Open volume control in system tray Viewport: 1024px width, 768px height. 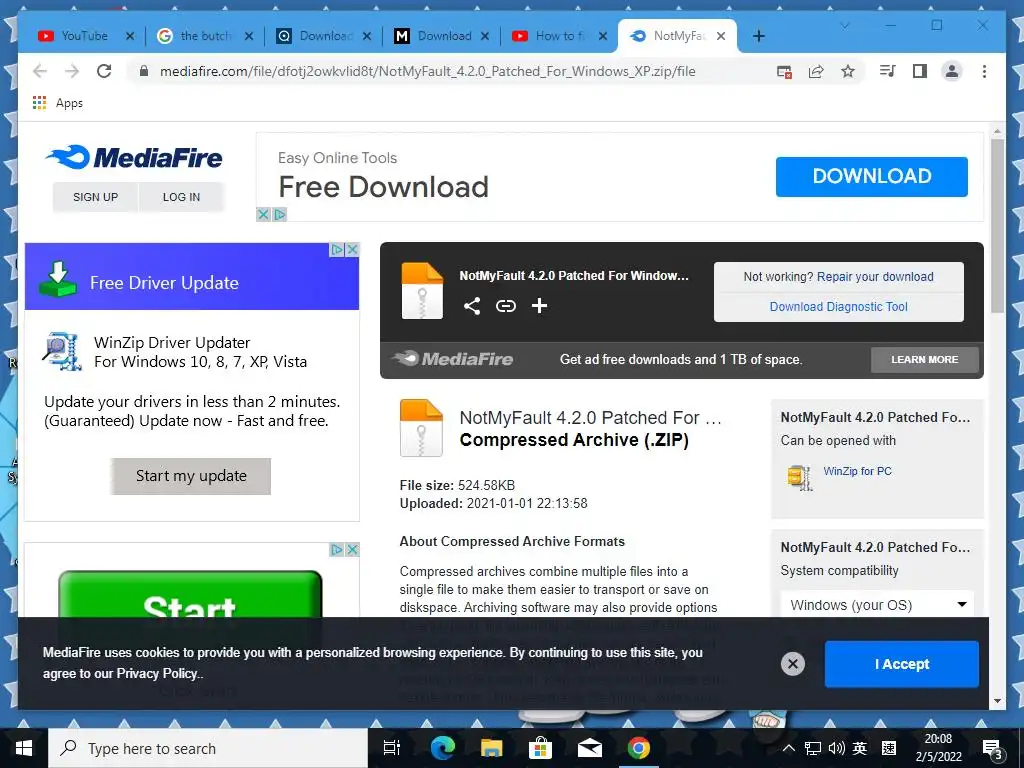click(x=836, y=748)
